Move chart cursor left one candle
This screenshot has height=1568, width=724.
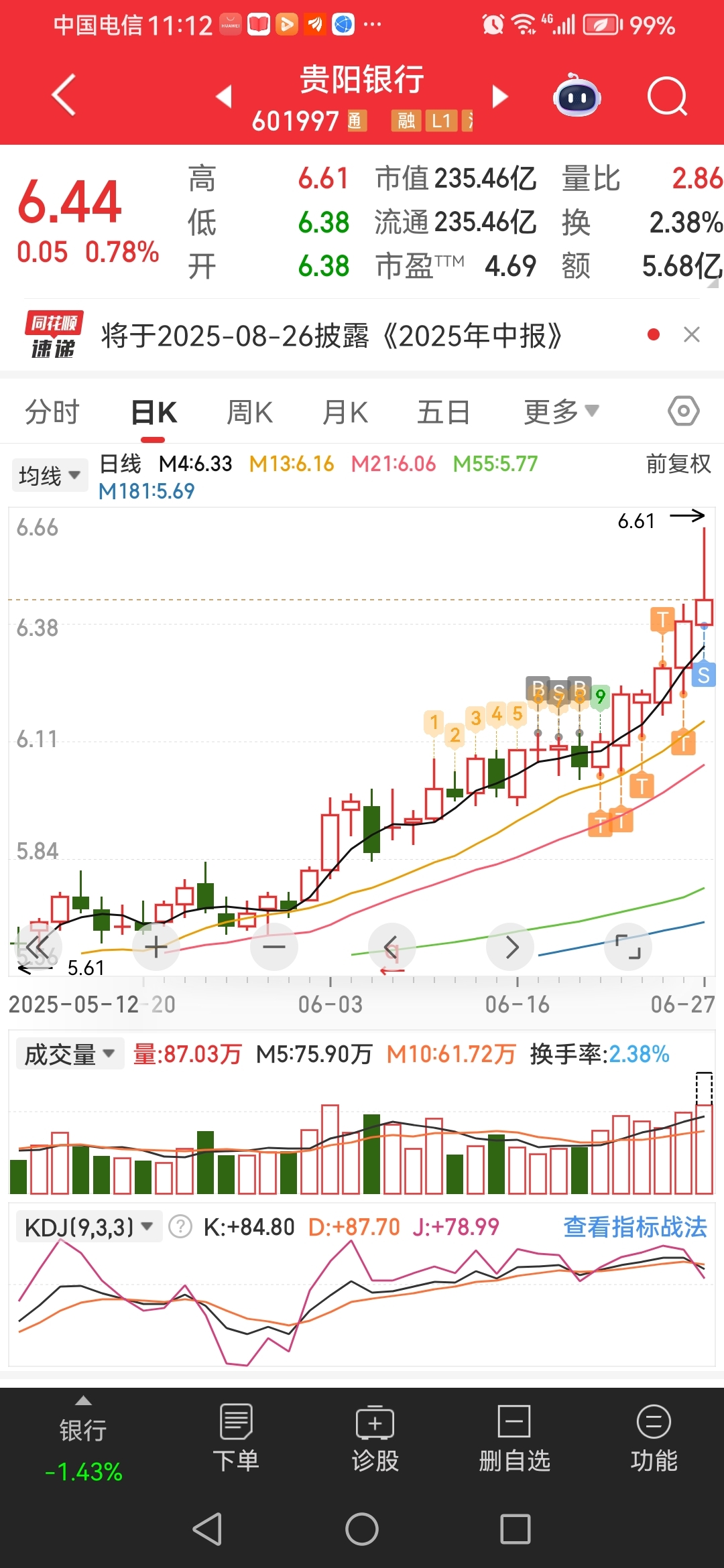tap(392, 947)
